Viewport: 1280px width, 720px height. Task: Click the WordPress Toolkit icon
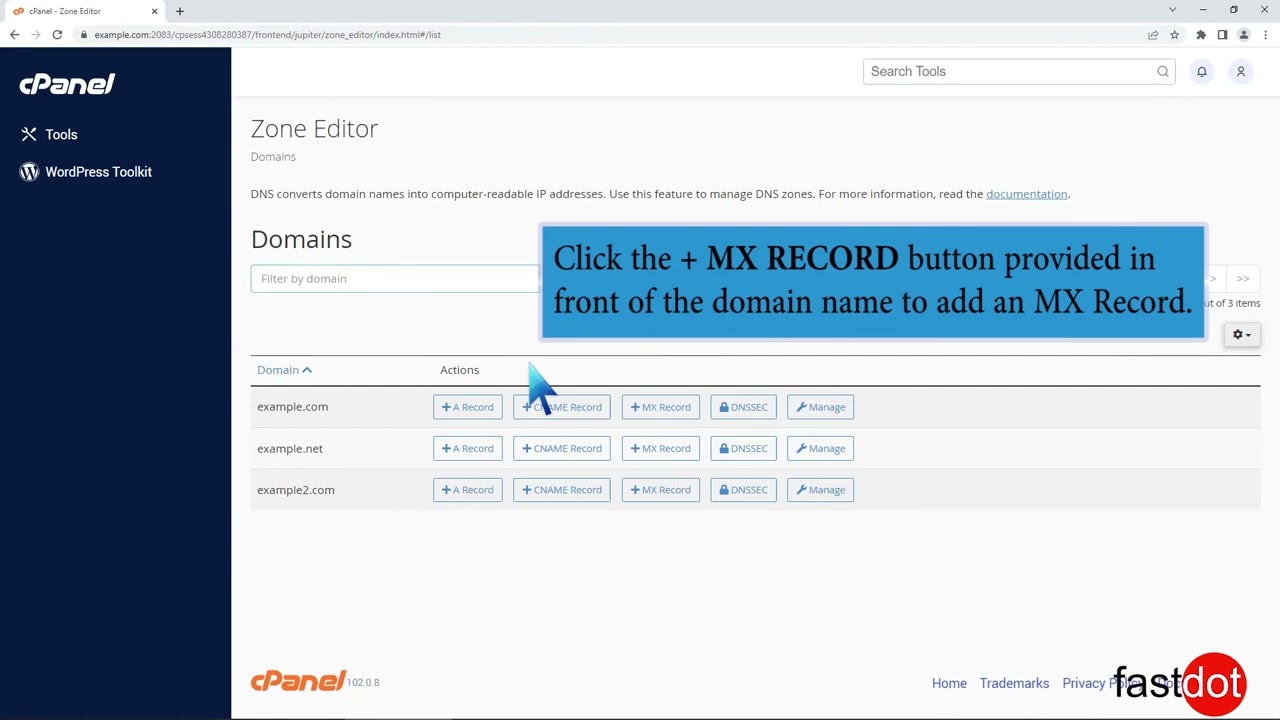29,171
